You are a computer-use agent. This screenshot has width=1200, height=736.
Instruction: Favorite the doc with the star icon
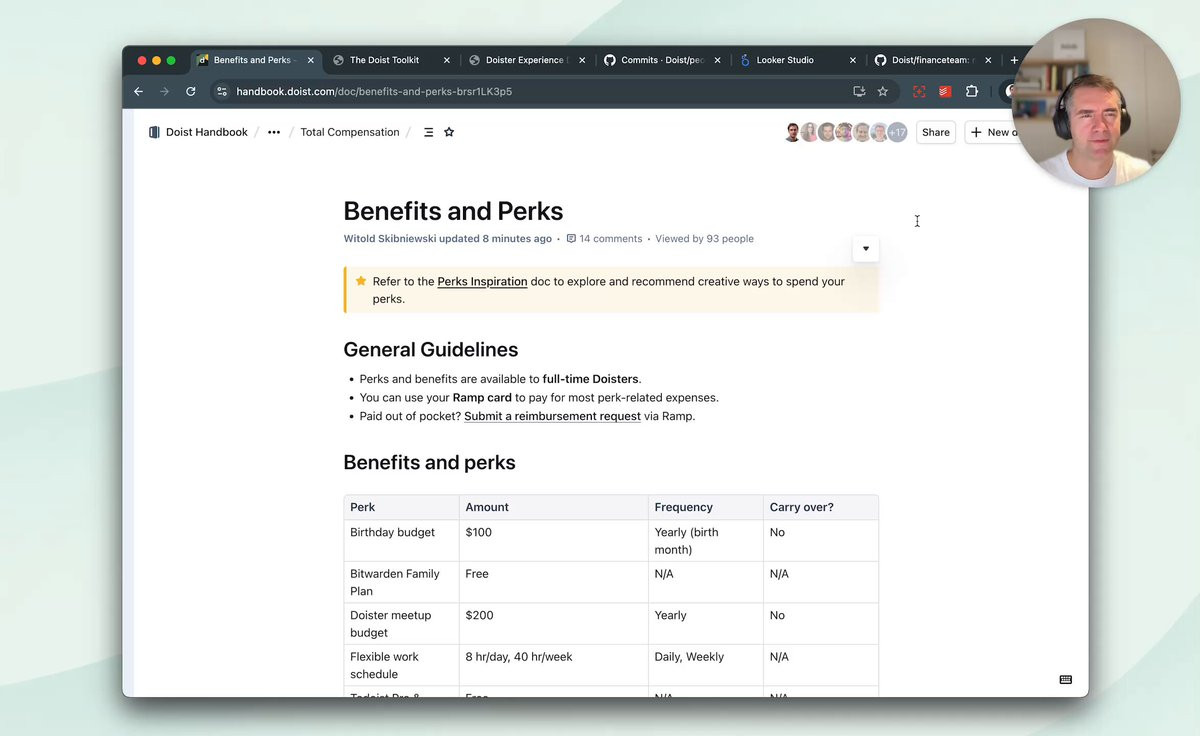click(449, 132)
